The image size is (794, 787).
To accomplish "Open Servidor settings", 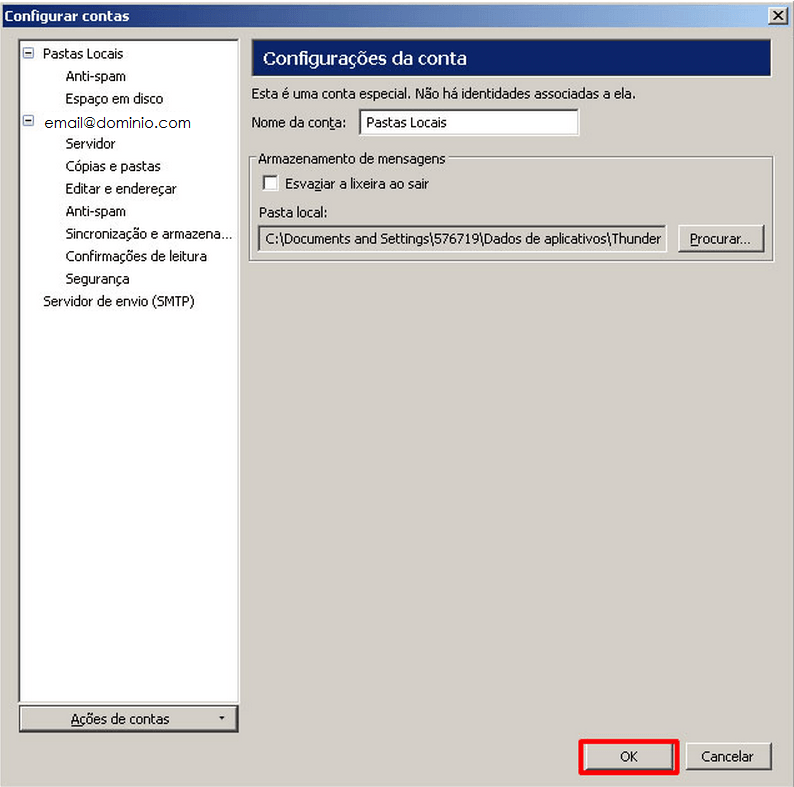I will coord(90,144).
